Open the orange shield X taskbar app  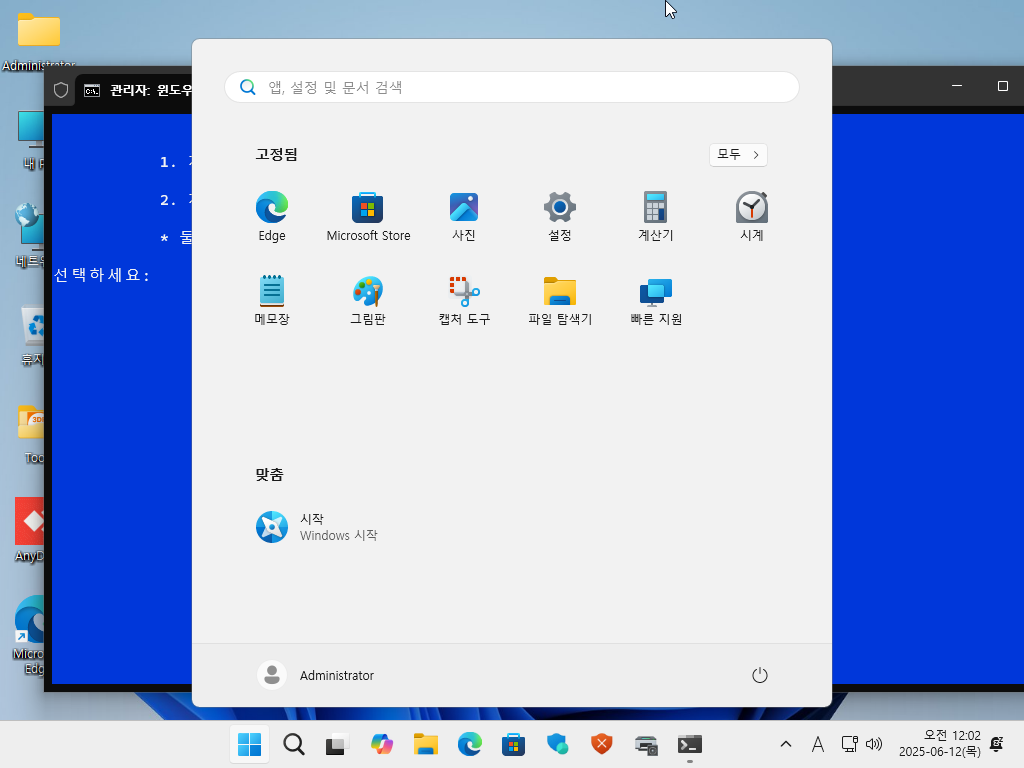(x=601, y=744)
